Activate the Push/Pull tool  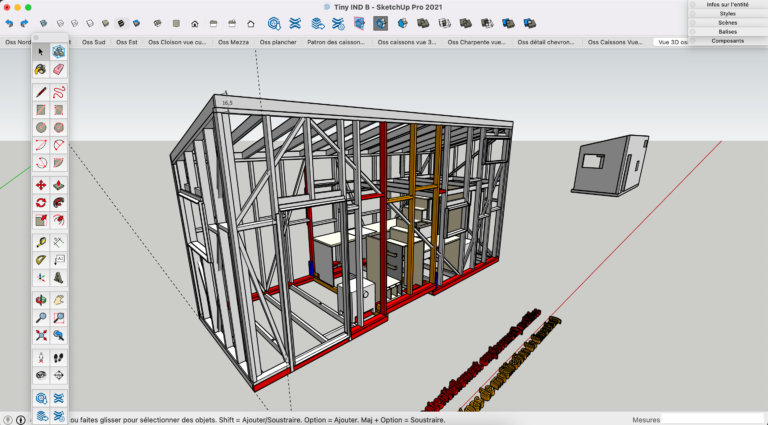(58, 185)
